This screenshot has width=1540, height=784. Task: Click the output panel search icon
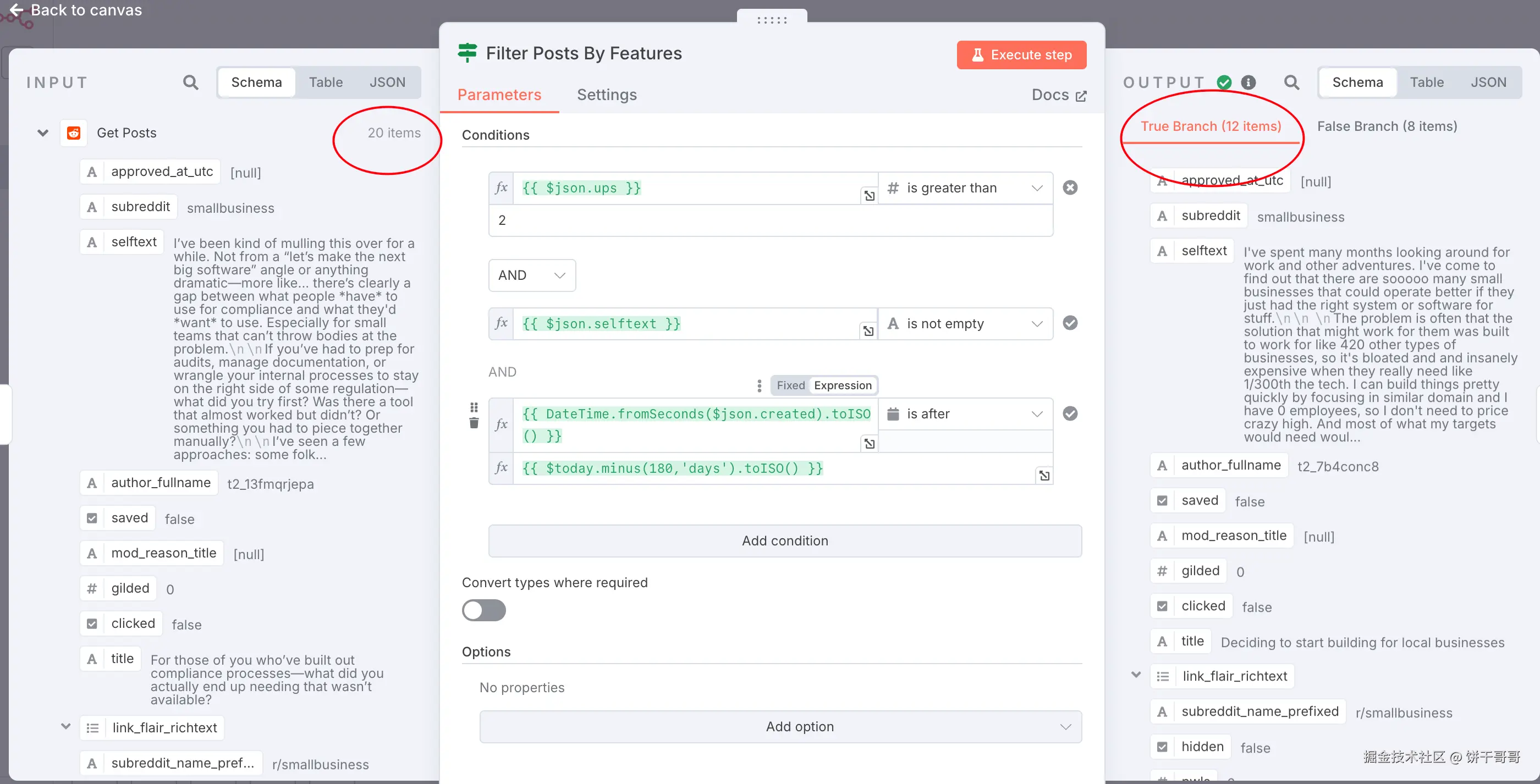(1291, 82)
